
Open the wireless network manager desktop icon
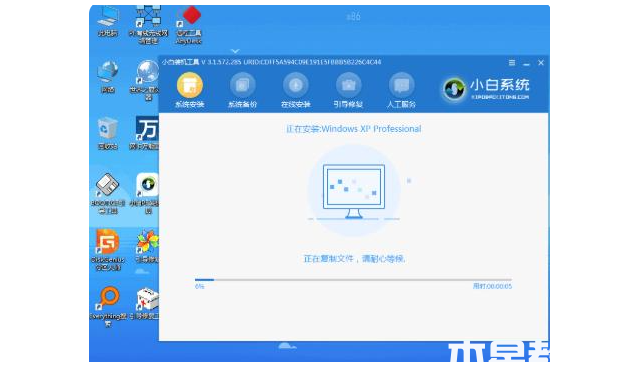148,25
